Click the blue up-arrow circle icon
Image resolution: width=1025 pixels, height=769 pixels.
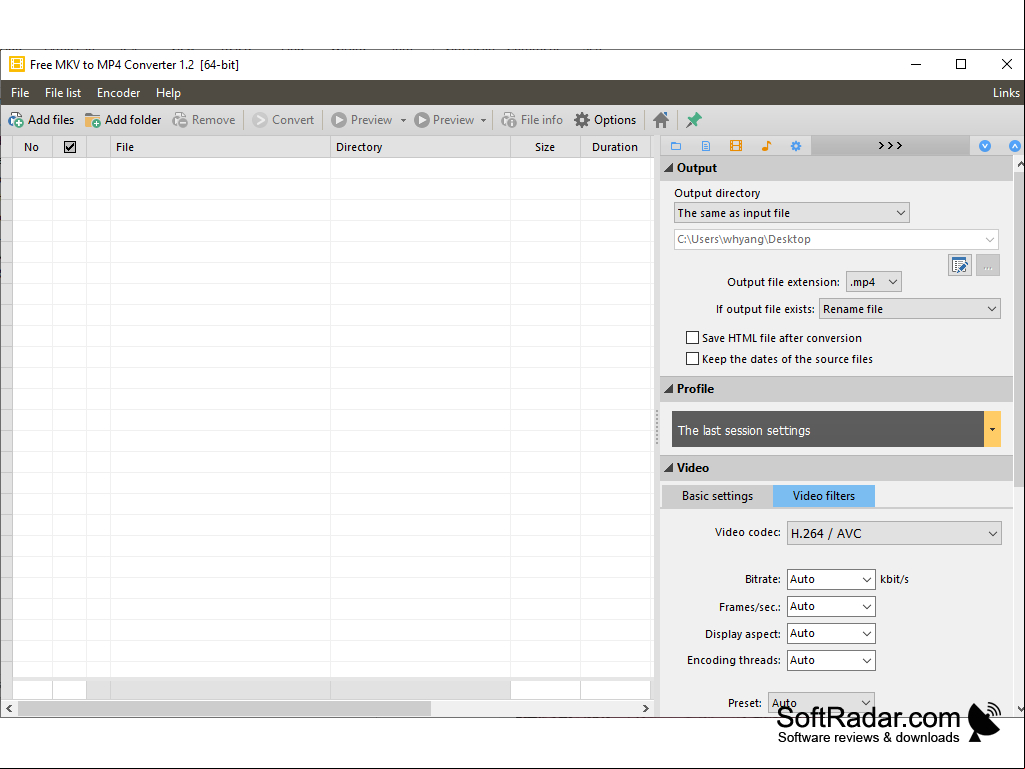[x=1015, y=146]
